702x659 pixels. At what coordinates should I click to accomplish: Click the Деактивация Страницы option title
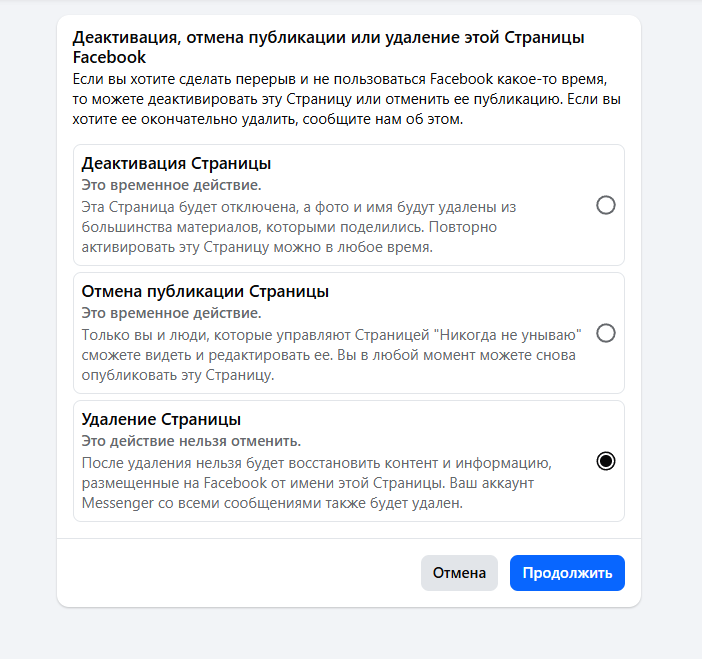[177, 164]
